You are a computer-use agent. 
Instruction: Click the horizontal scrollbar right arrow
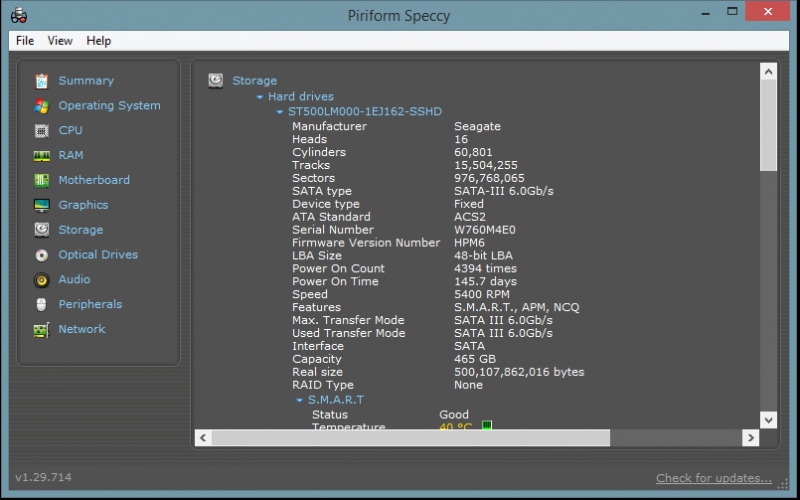click(x=751, y=438)
